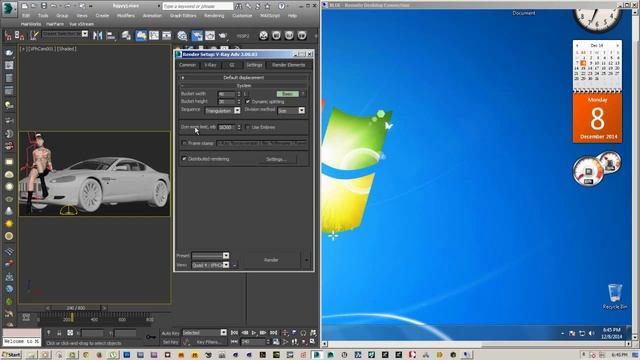Image resolution: width=640 pixels, height=360 pixels.
Task: Click the Undo arrow in quick access toolbar
Action: (x=53, y=6)
